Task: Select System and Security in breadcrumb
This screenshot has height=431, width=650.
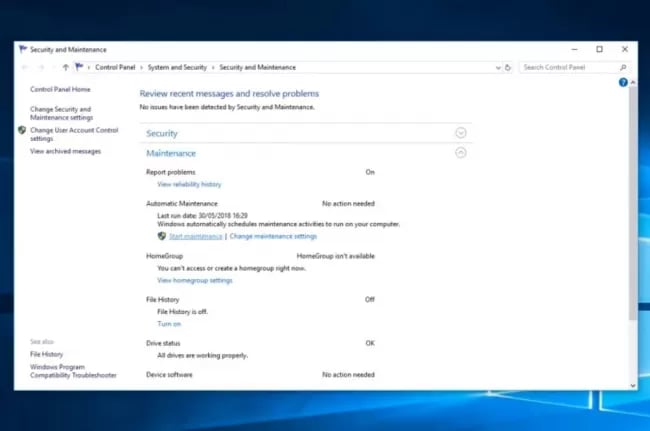Action: [x=177, y=67]
